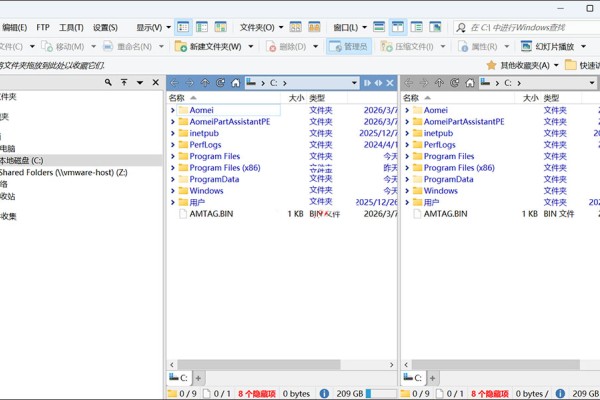600x400 pixels.
Task: Click the home icon in the right pane
Action: (x=470, y=83)
